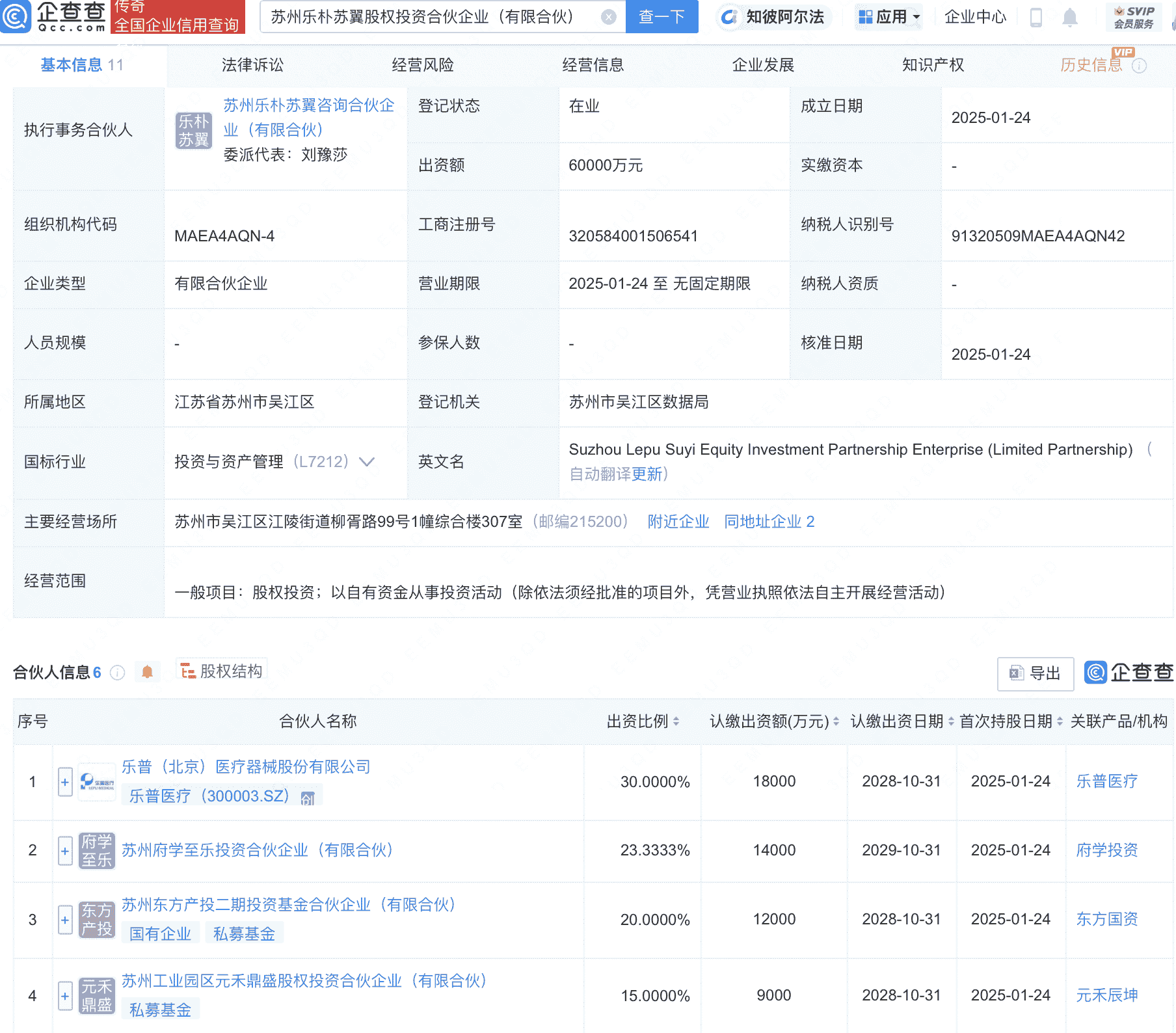Expand the 国标行业 L7212 industry details

(x=366, y=462)
